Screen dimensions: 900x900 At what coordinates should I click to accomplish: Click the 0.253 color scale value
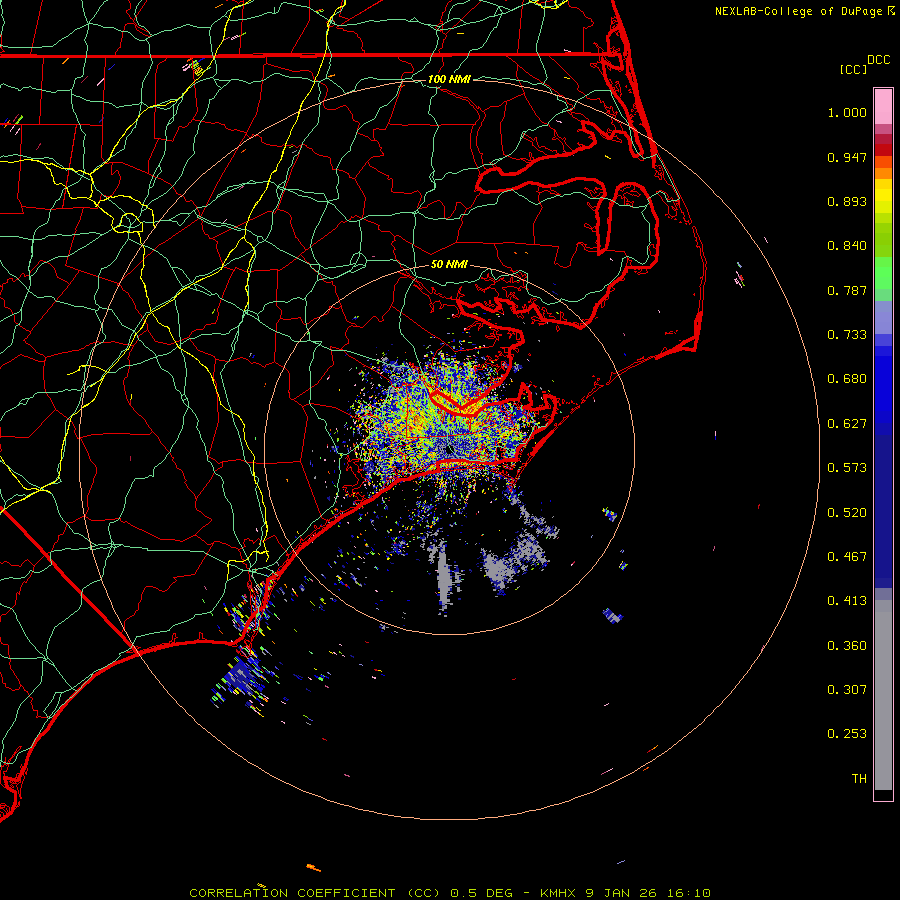[847, 734]
